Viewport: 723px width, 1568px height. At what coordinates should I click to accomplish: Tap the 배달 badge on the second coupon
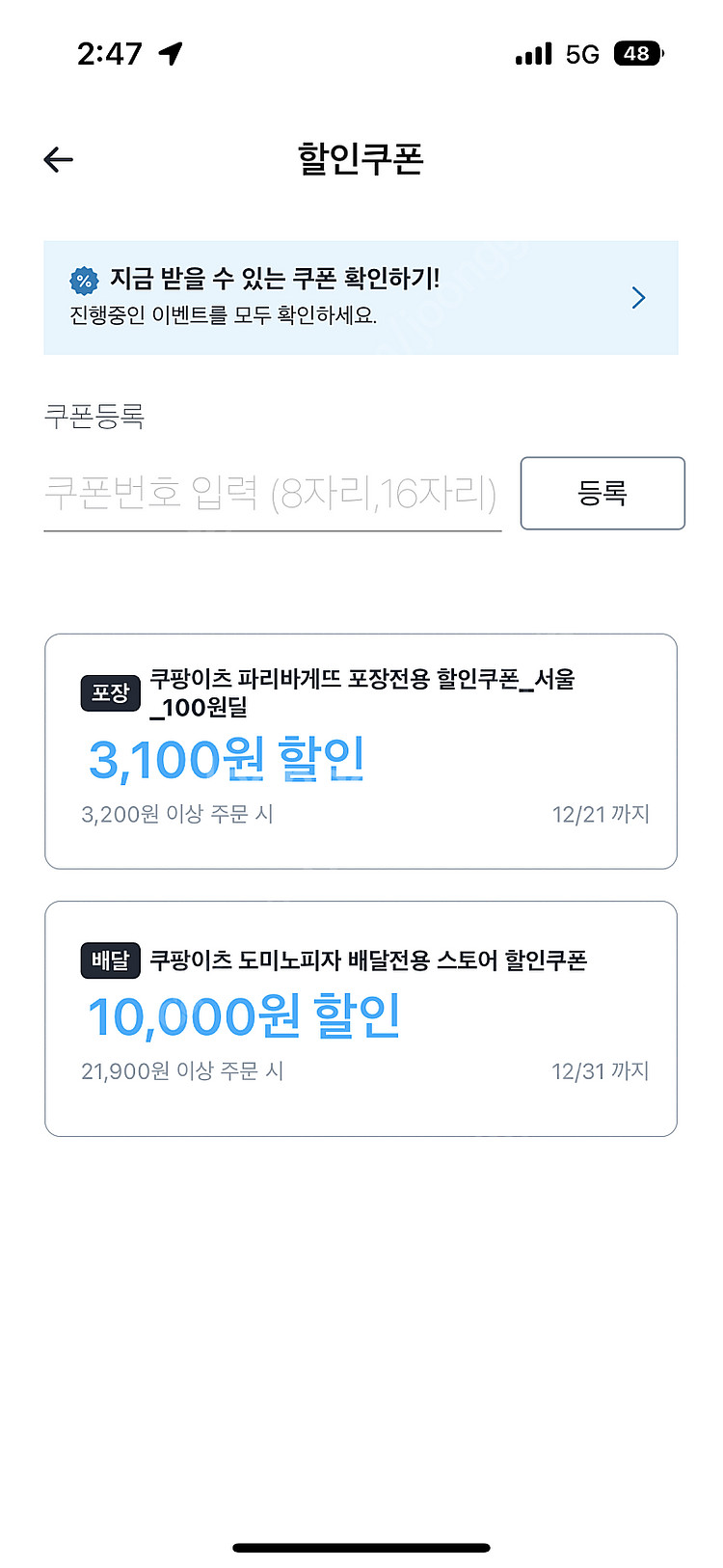coord(110,960)
